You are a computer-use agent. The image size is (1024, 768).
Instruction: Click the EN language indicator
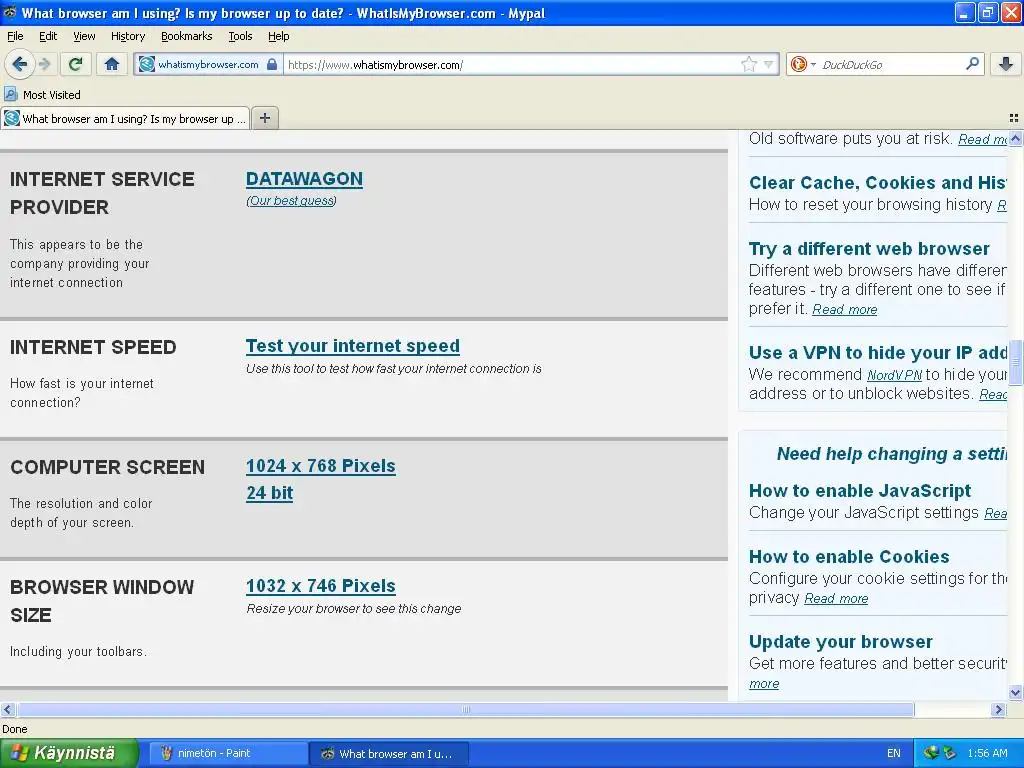click(893, 753)
